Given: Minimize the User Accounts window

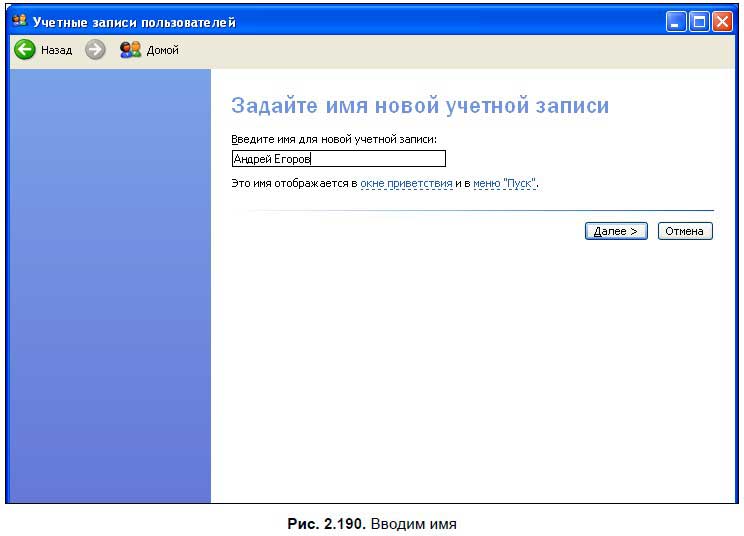Looking at the screenshot, I should [x=676, y=21].
